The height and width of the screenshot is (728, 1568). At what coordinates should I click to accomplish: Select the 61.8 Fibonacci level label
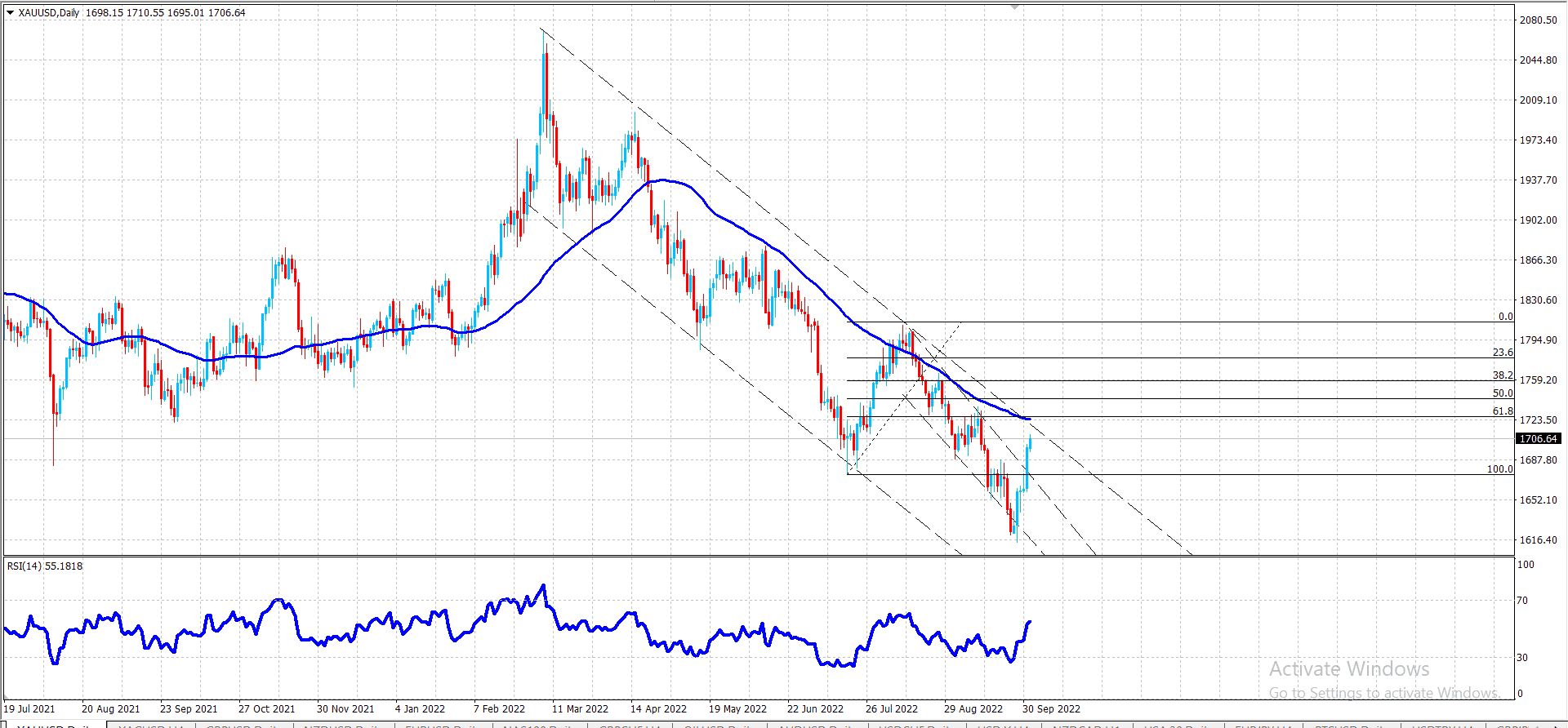pyautogui.click(x=1503, y=411)
